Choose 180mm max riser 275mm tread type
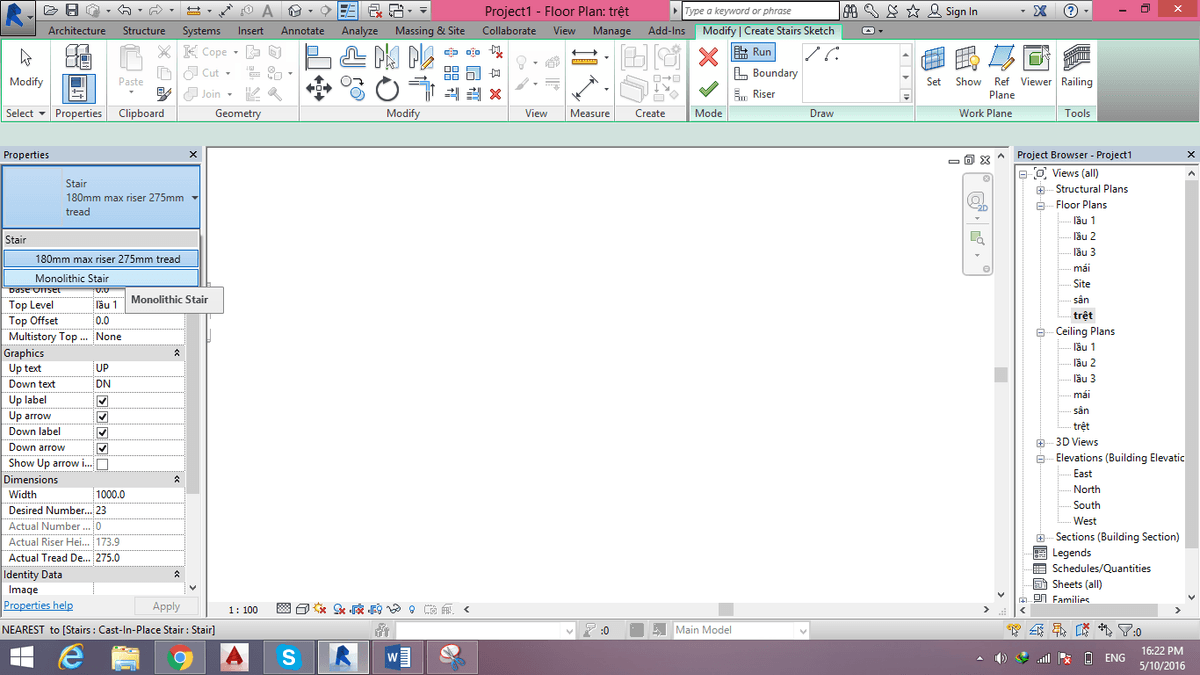The height and width of the screenshot is (675, 1200). click(x=101, y=259)
